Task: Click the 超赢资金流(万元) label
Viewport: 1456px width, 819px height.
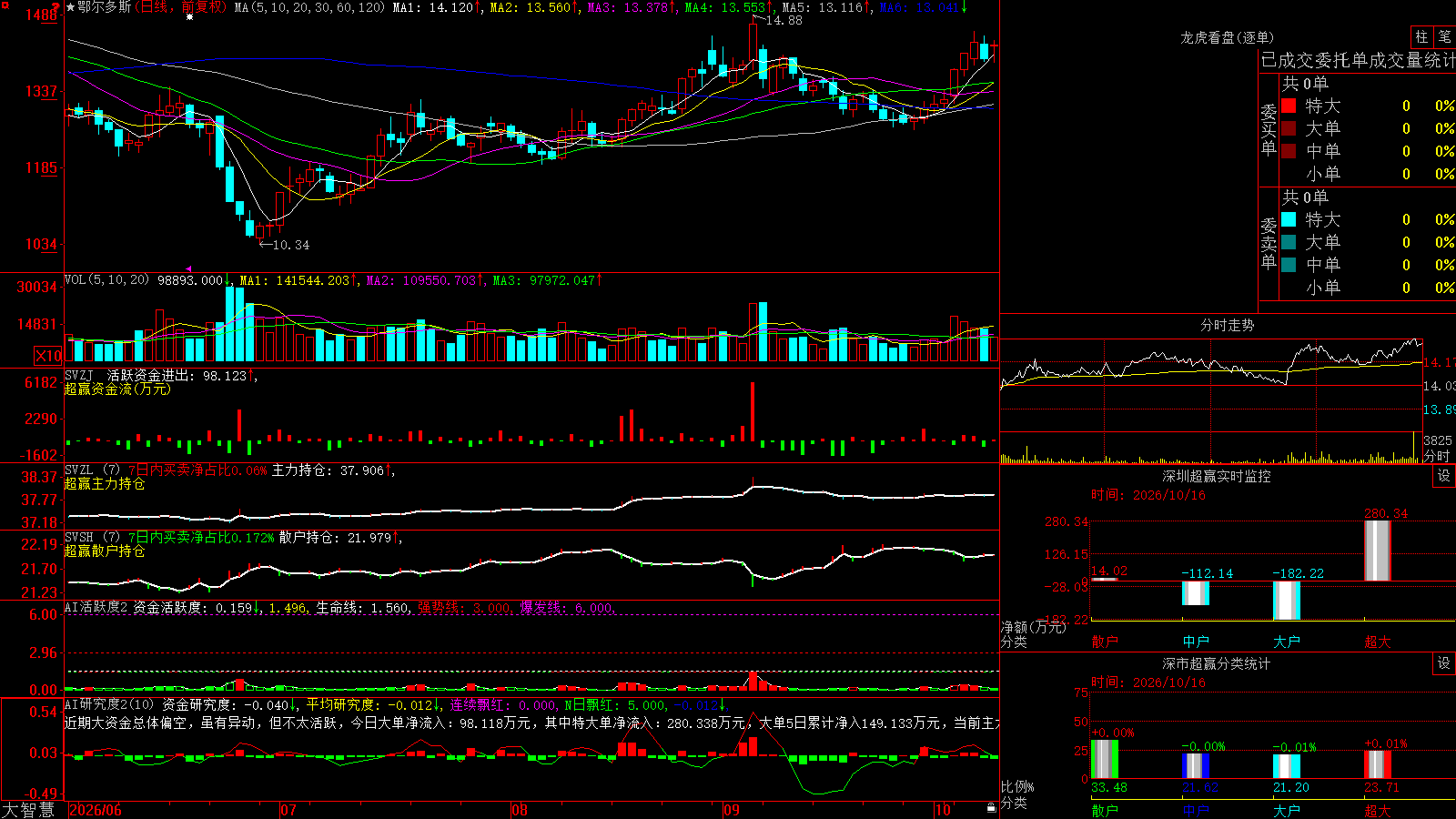Action: (x=117, y=389)
